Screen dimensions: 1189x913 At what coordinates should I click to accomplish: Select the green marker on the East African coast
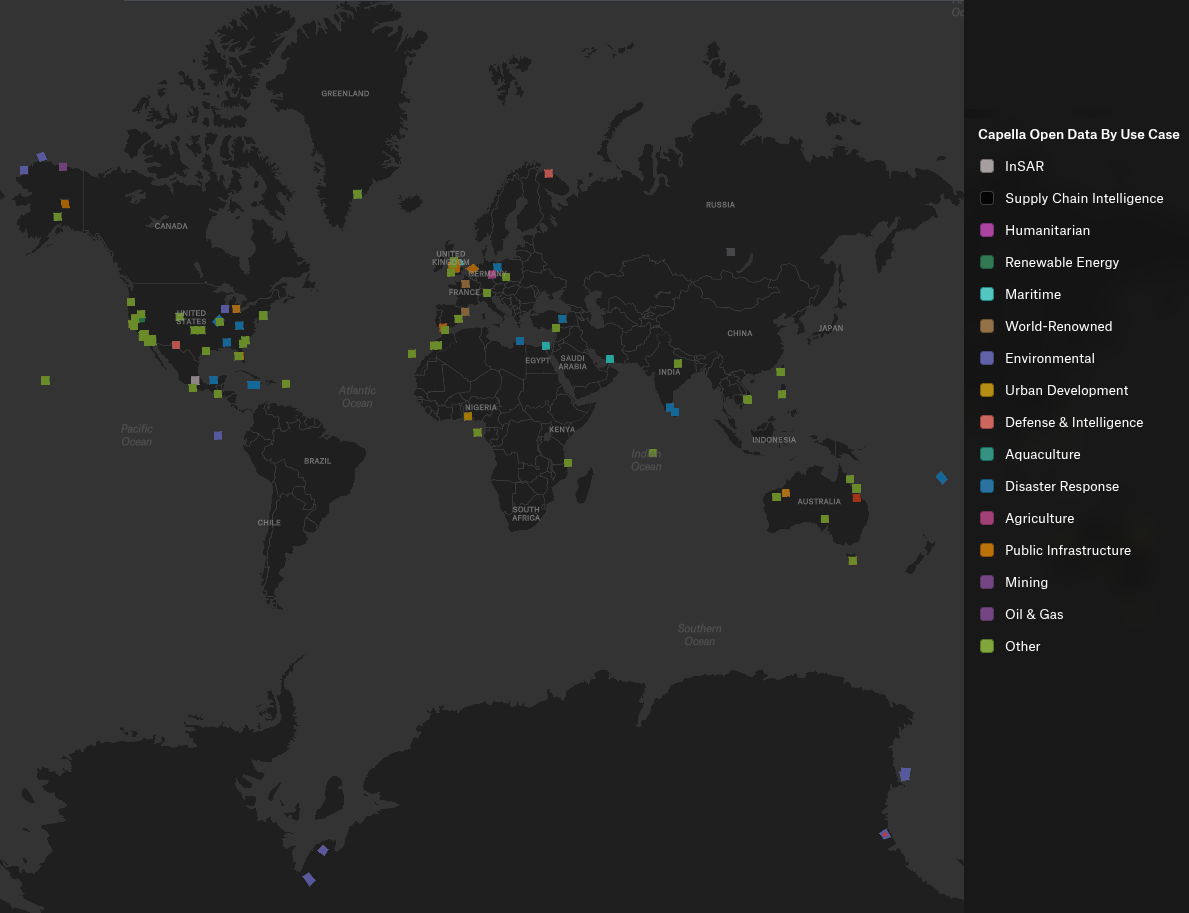point(567,463)
